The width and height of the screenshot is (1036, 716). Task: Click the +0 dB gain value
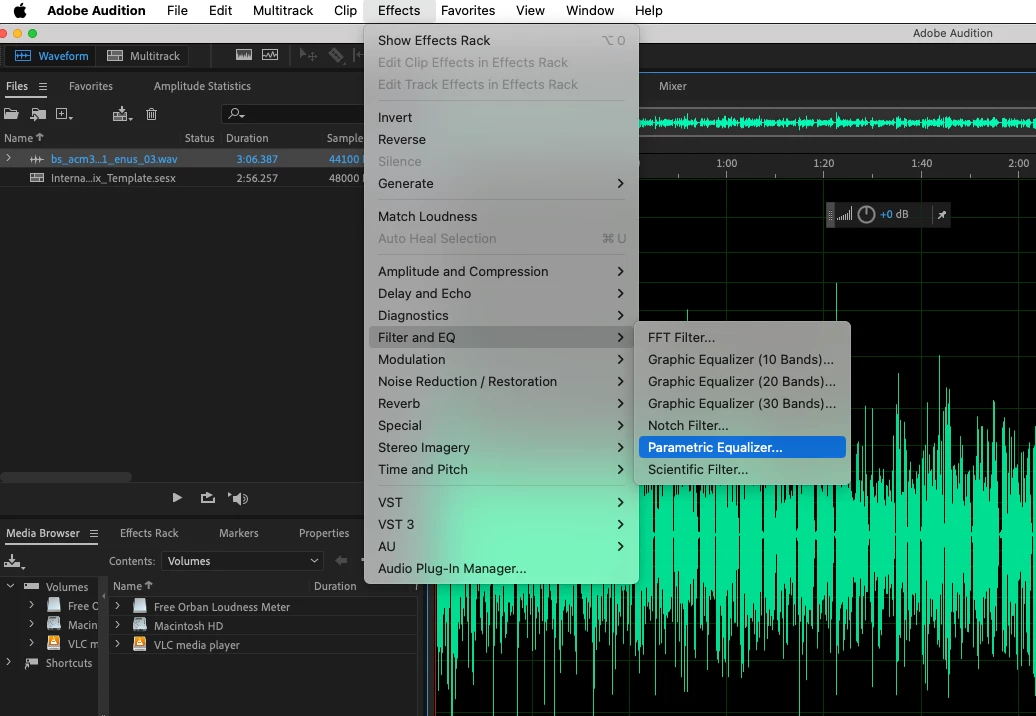(894, 215)
